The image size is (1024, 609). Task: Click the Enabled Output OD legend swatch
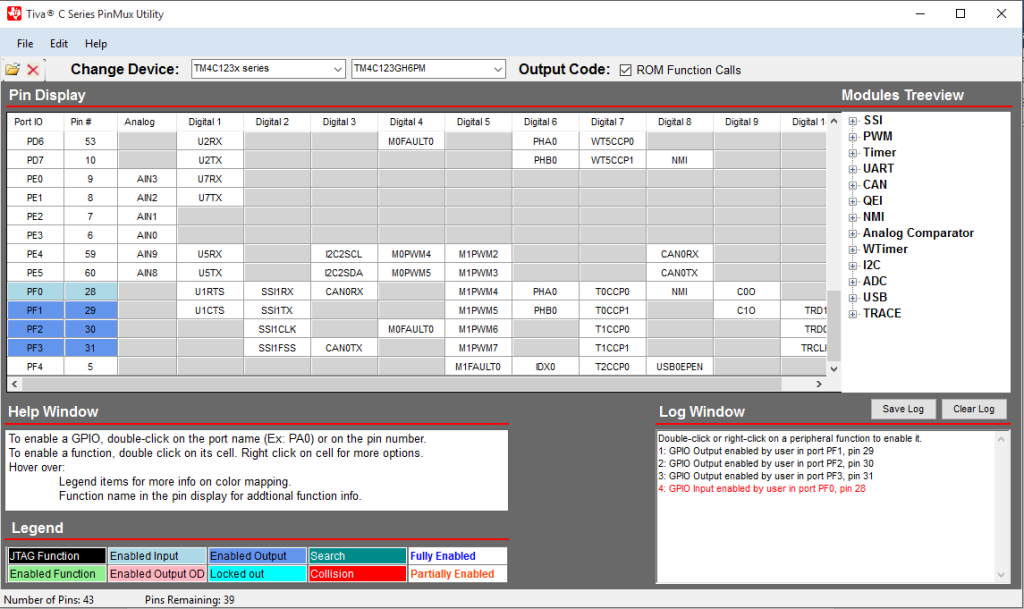click(x=157, y=574)
